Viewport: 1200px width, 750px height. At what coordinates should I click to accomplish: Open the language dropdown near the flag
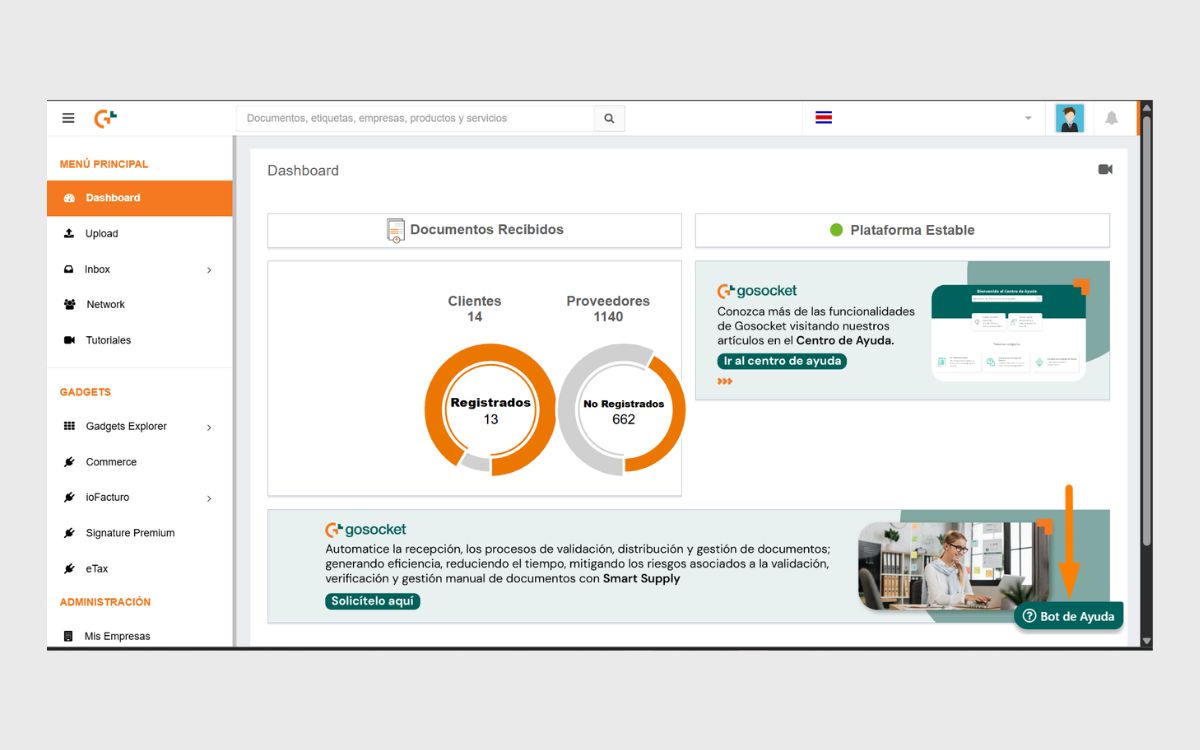click(1028, 118)
